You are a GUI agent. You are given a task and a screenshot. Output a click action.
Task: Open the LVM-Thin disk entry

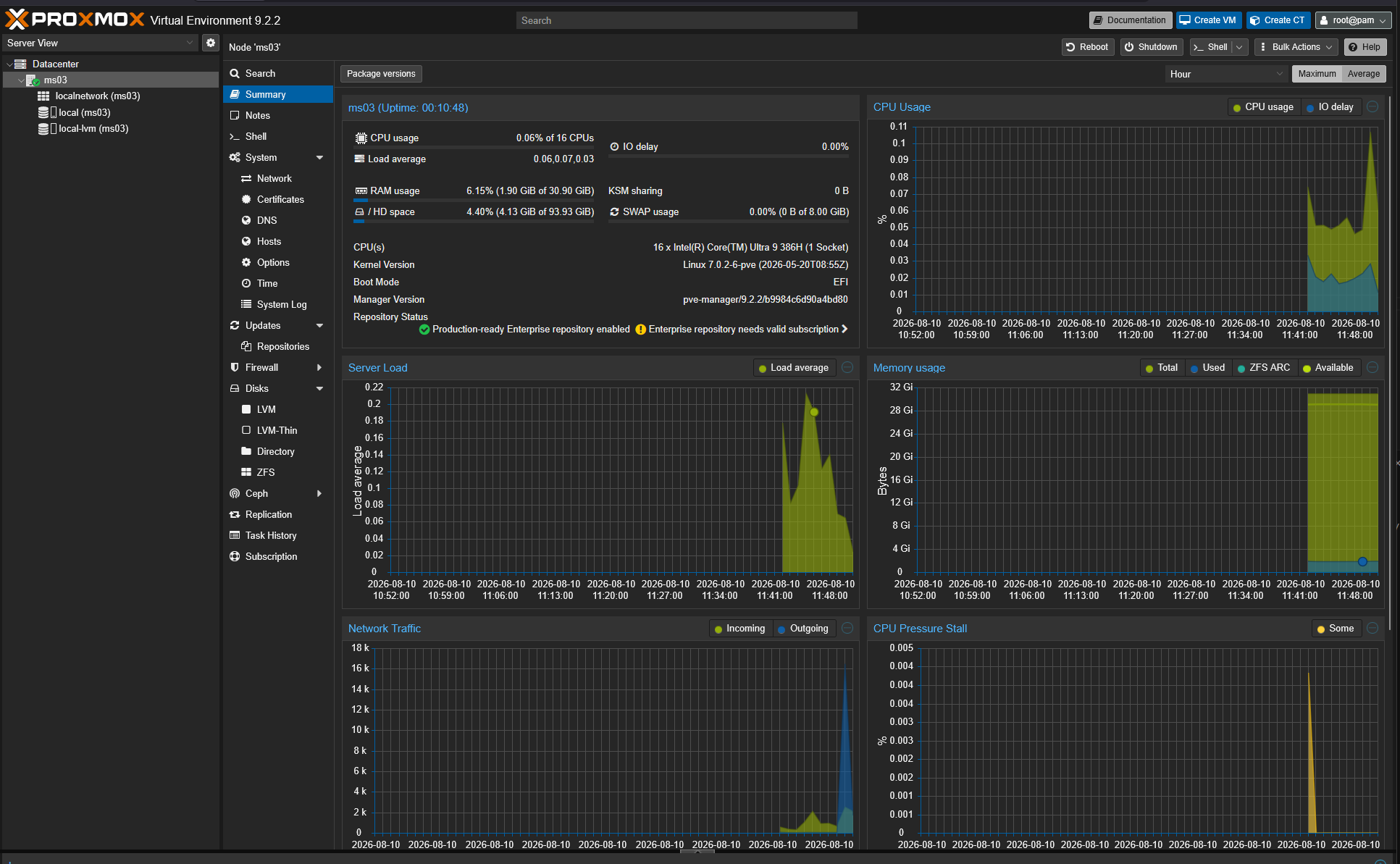click(x=278, y=430)
